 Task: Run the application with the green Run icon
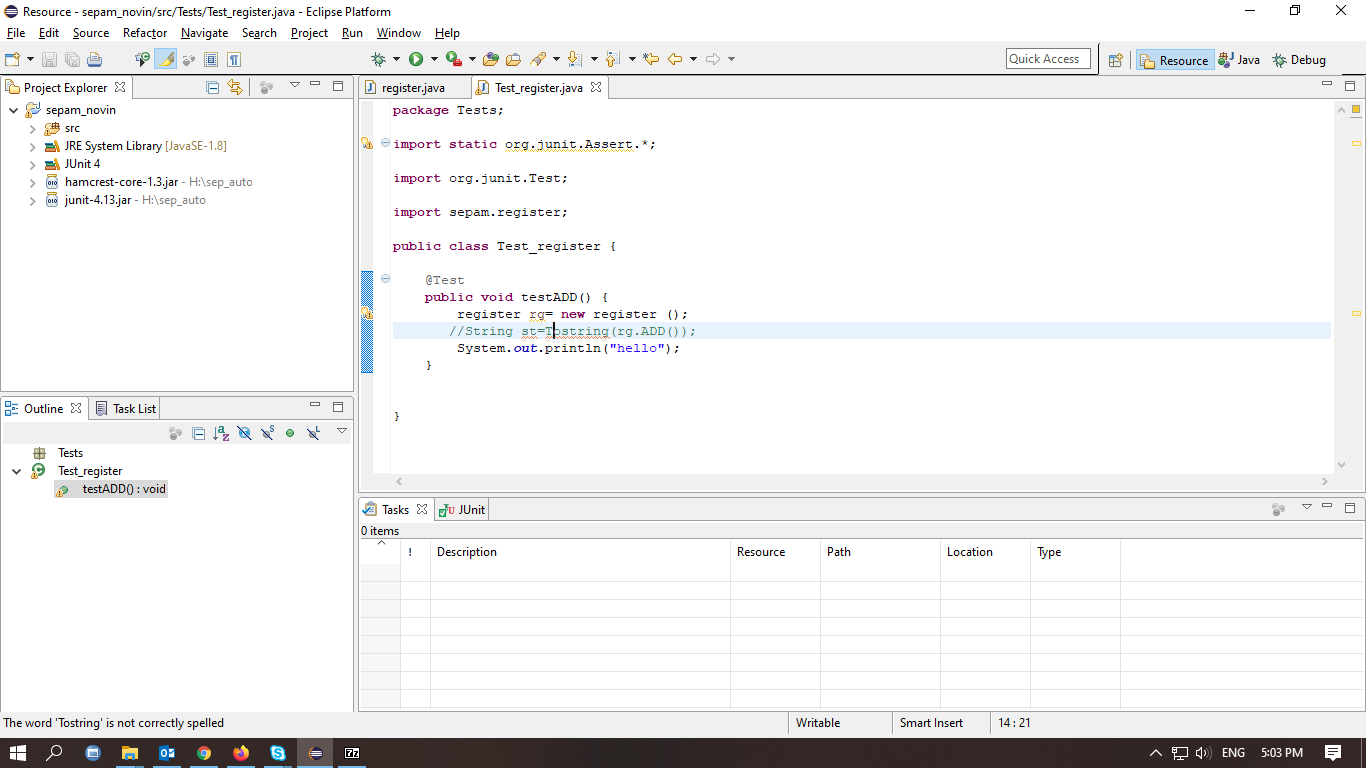point(416,59)
